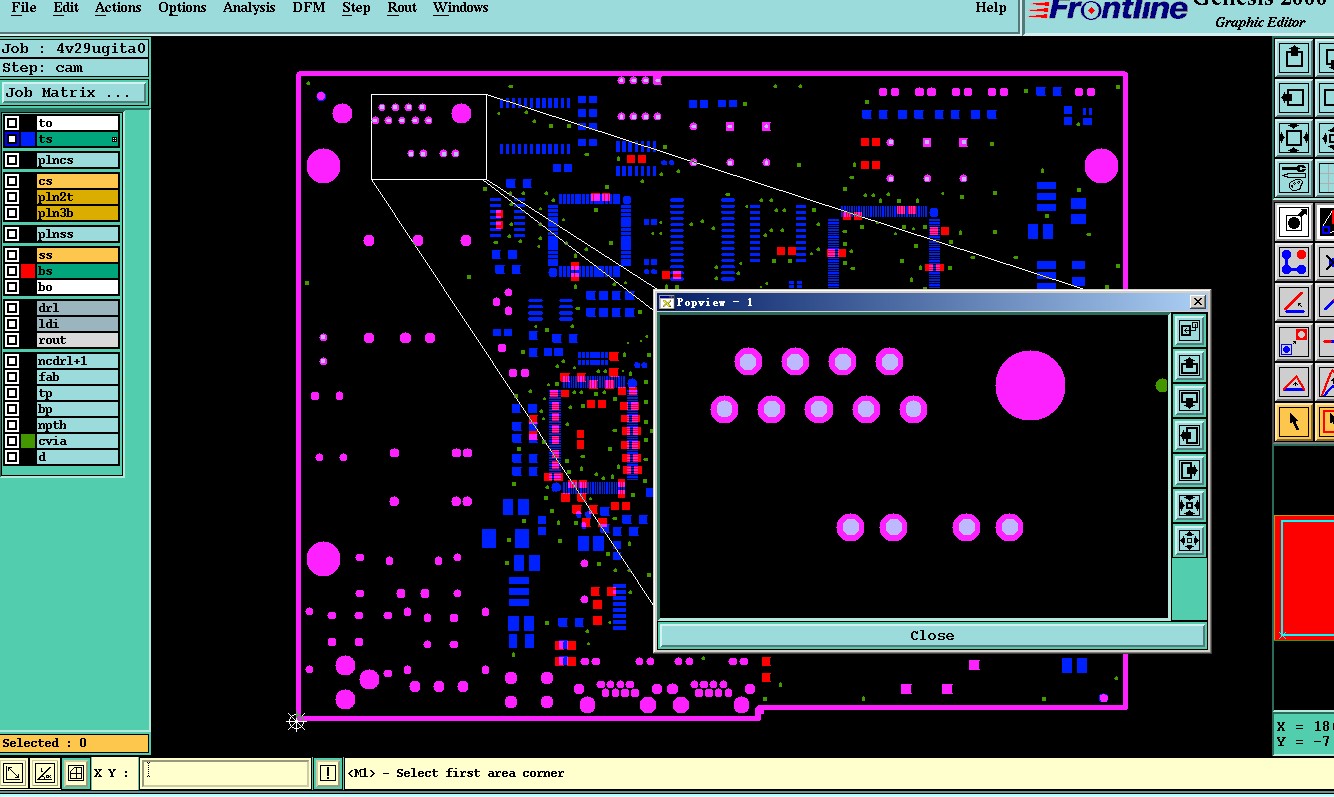Select the connected blue nodes tool

[1294, 262]
